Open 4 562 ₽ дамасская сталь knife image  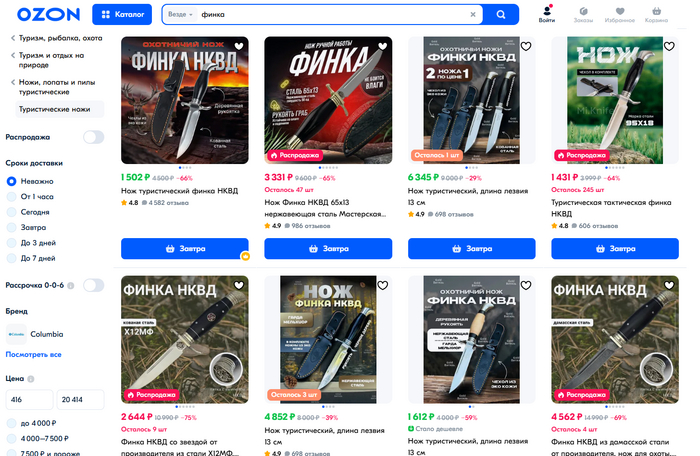click(x=615, y=339)
